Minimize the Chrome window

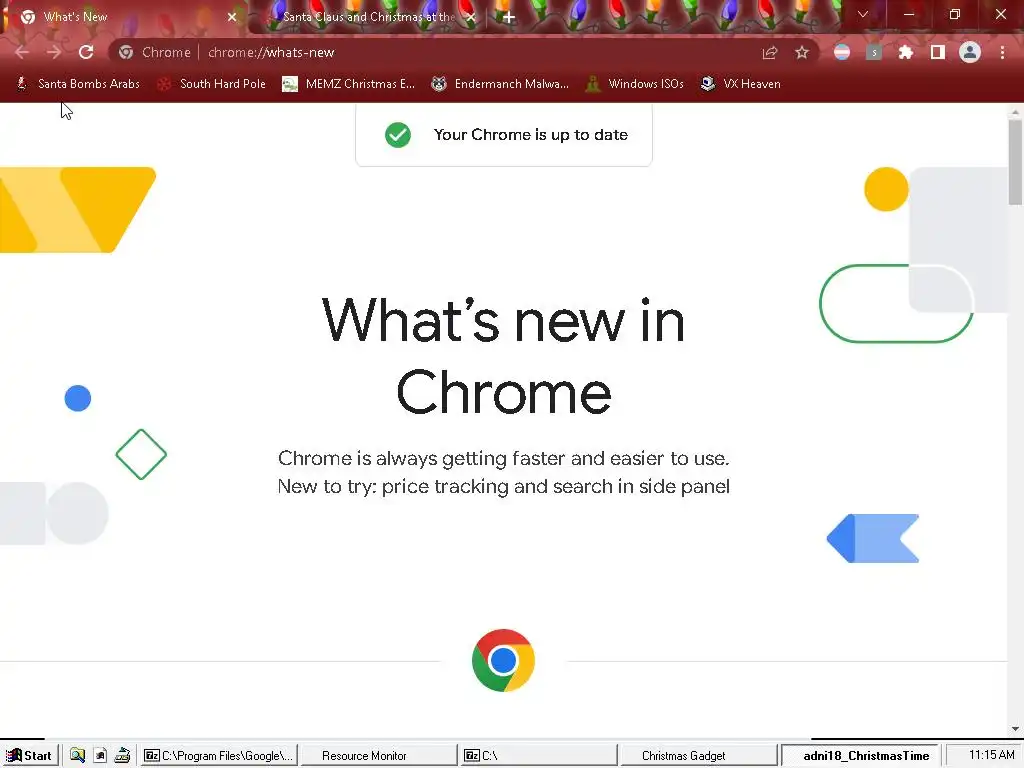tap(908, 14)
